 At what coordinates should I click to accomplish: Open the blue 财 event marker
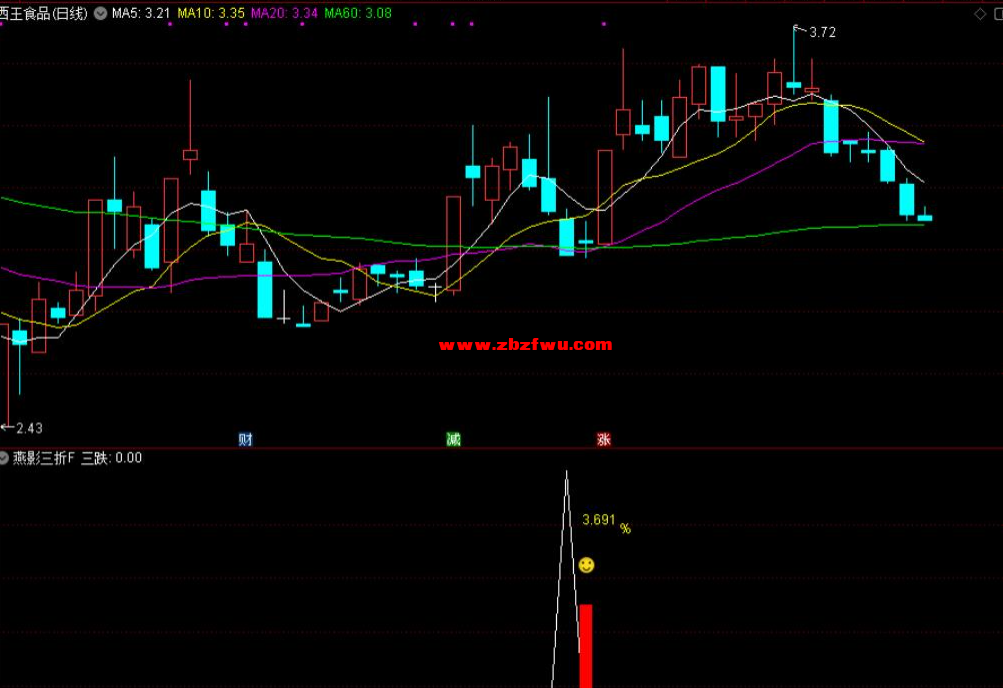(x=246, y=439)
